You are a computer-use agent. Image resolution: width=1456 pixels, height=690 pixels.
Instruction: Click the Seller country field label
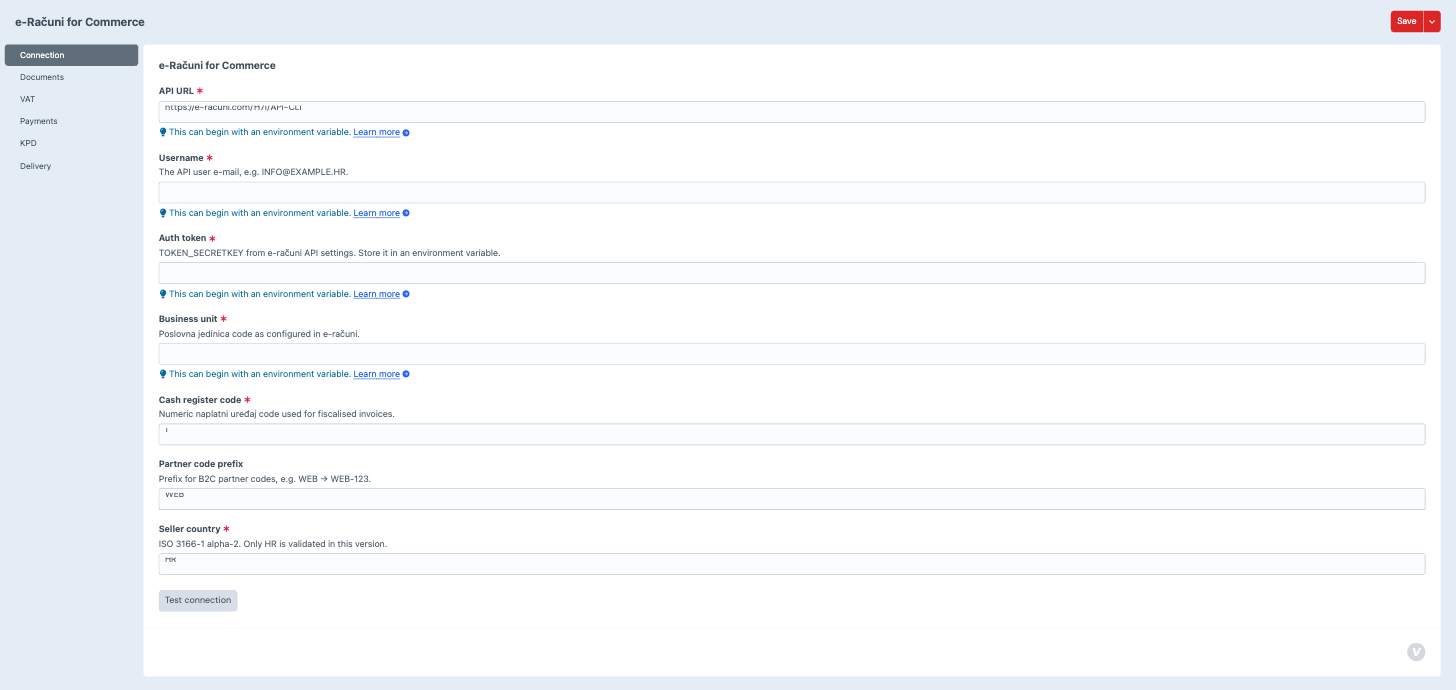tap(190, 529)
